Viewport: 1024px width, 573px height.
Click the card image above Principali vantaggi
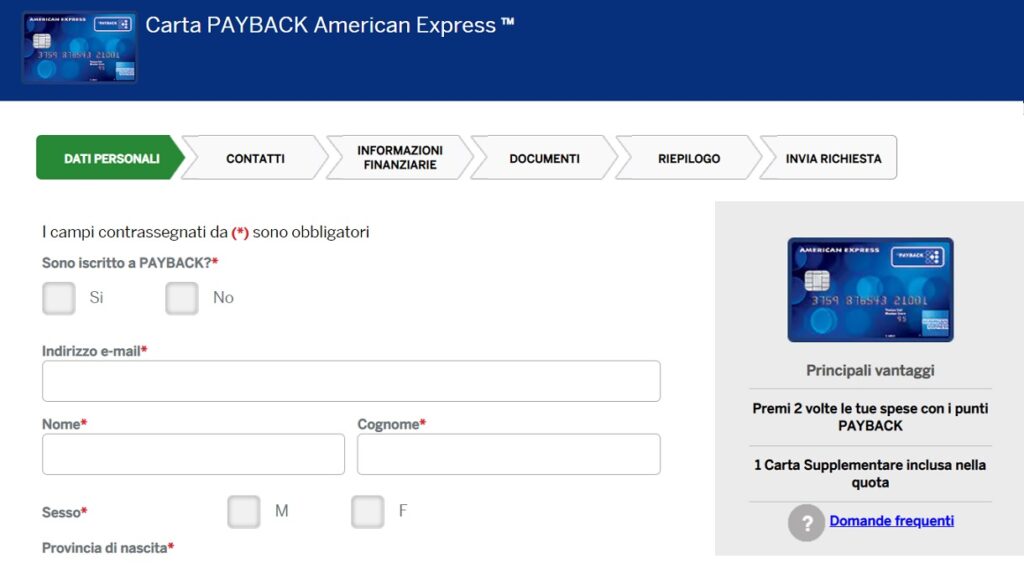pos(870,289)
